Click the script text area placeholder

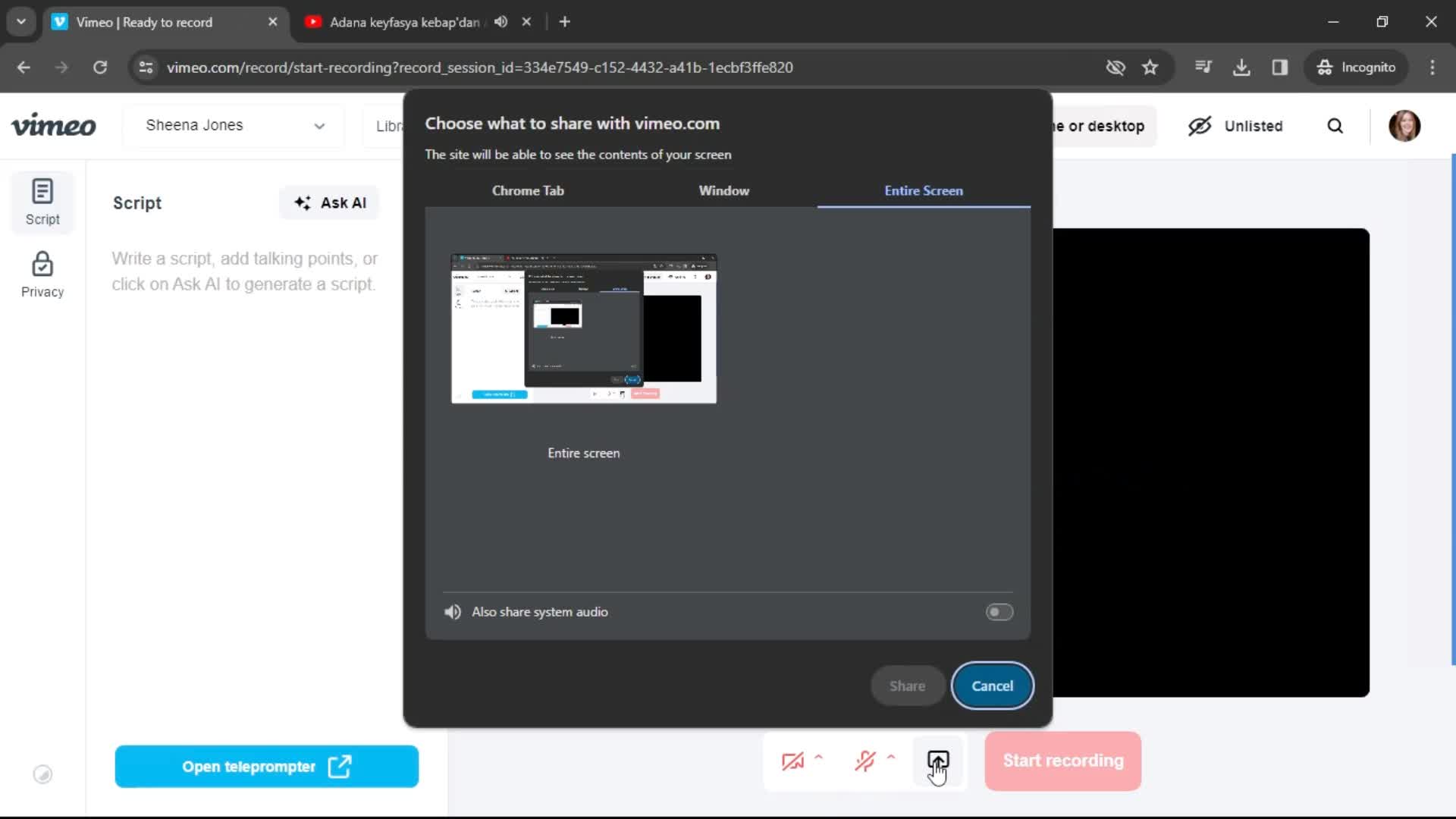(x=244, y=271)
